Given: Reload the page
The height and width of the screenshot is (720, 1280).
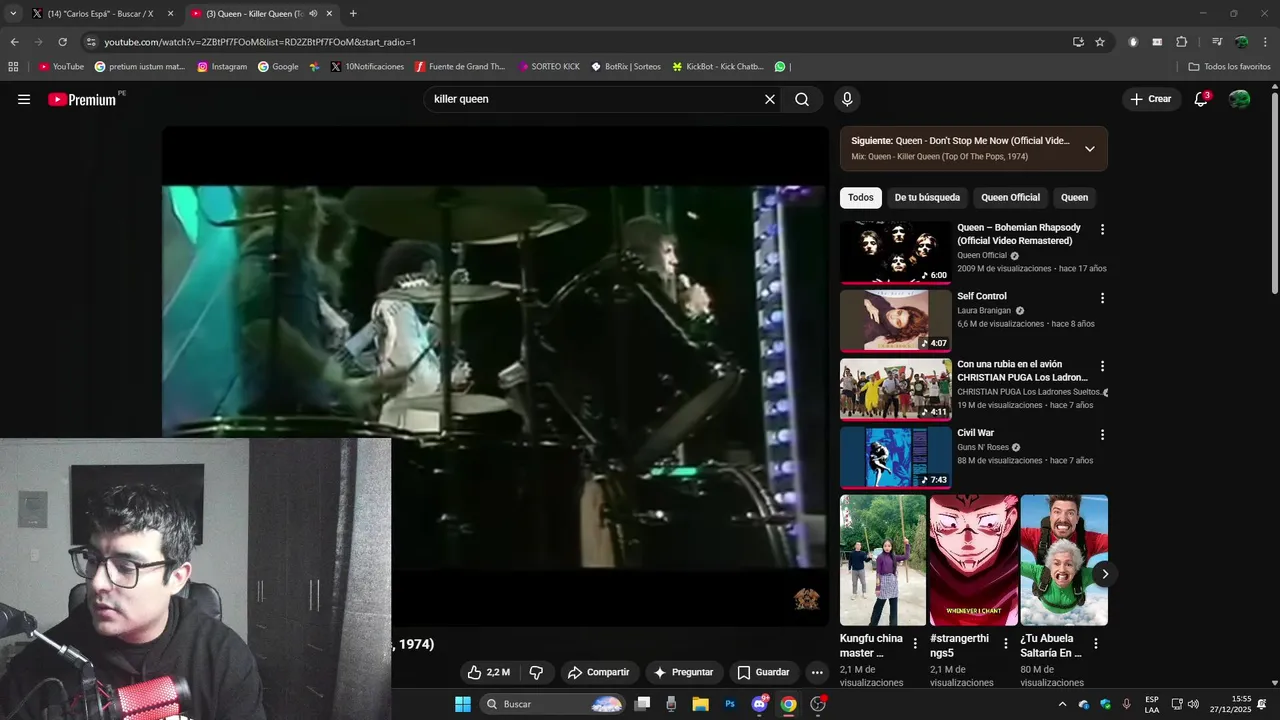Looking at the screenshot, I should (x=62, y=42).
